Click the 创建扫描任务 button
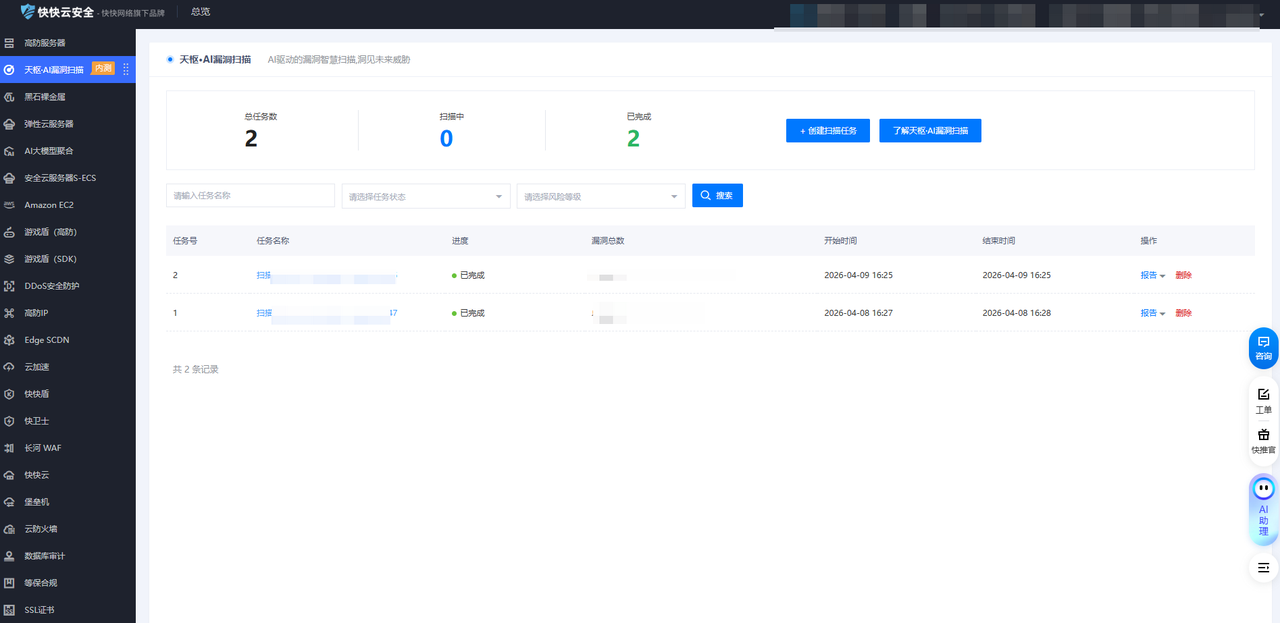The image size is (1280, 623). [x=827, y=131]
